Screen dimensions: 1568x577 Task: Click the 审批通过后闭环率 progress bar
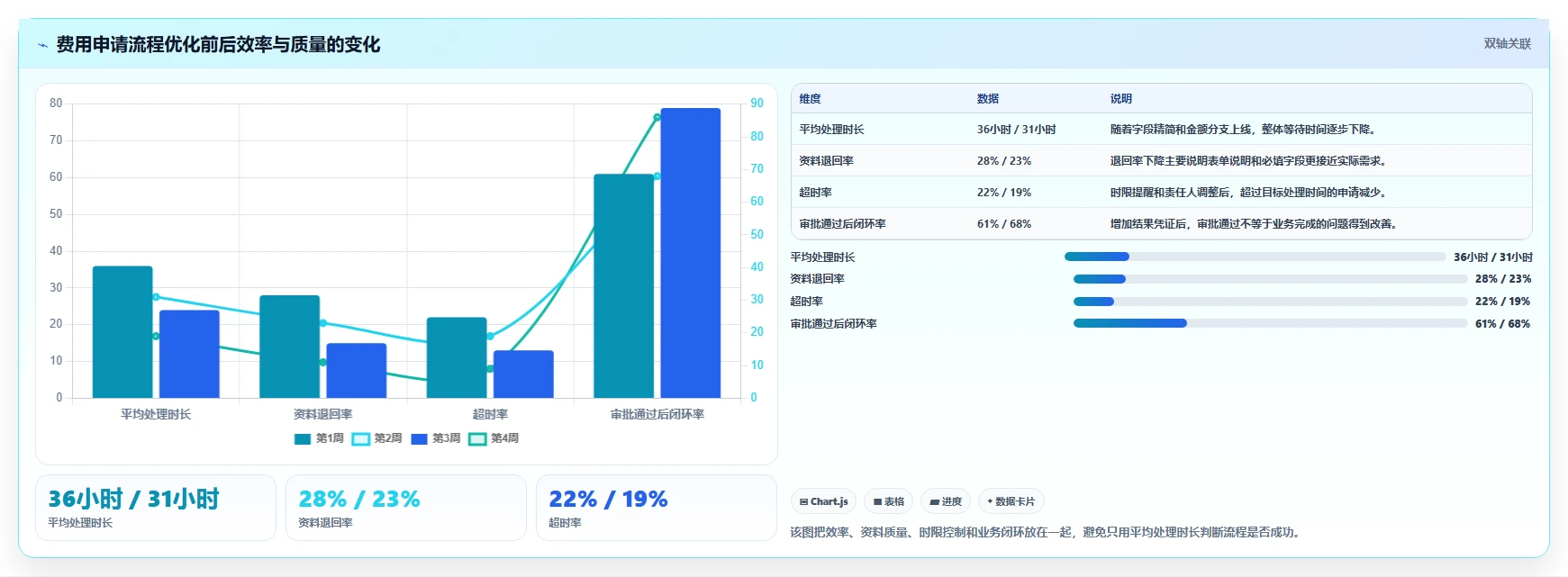coord(1270,323)
